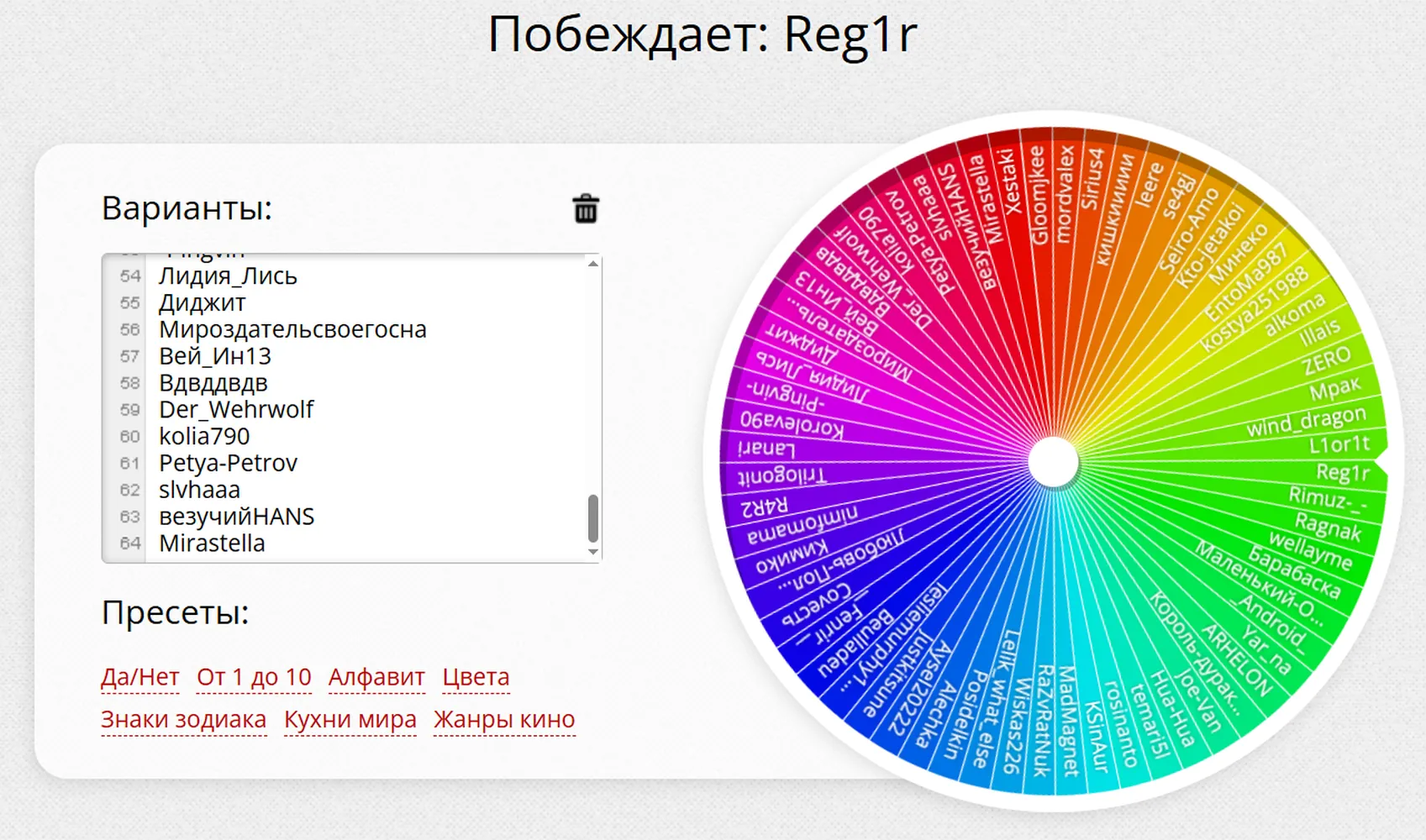Click the alkoma wheel segment
The height and width of the screenshot is (840, 1426).
[x=1295, y=315]
